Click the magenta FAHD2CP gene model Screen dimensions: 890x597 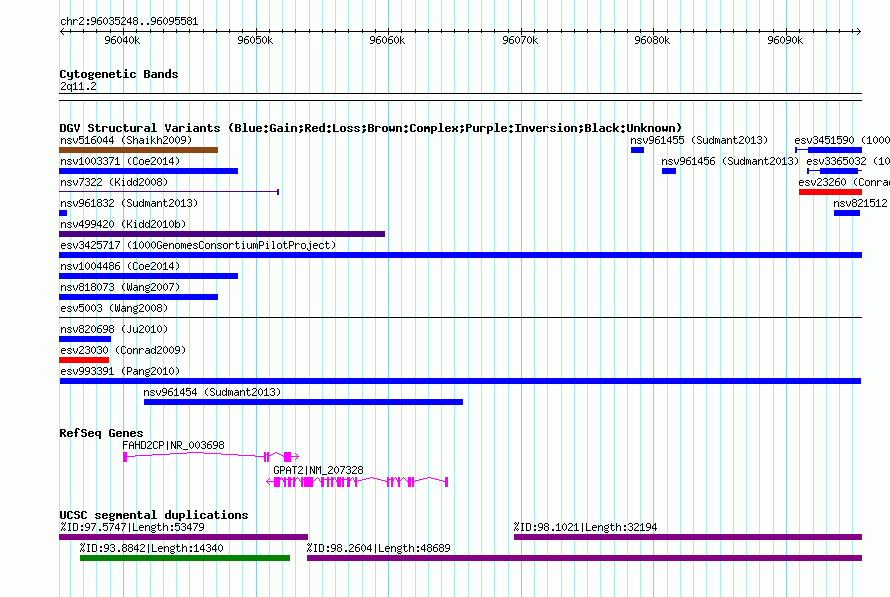coord(211,456)
